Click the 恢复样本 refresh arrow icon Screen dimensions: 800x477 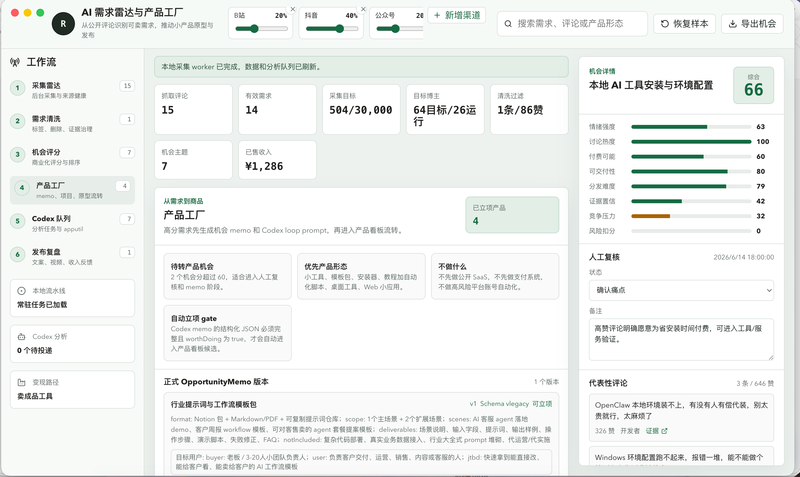pos(664,23)
